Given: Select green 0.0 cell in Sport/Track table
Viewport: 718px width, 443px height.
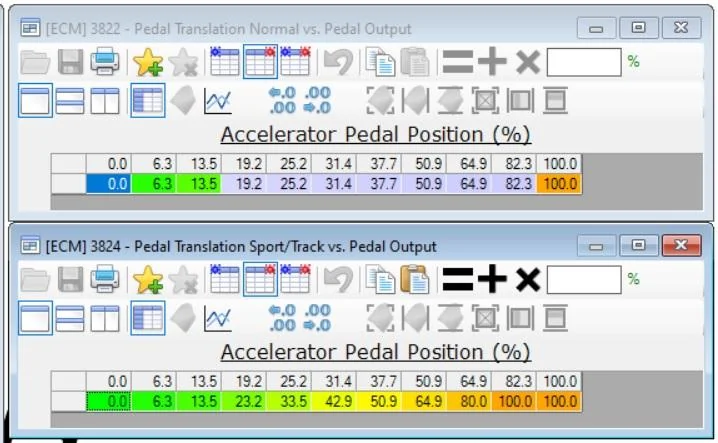Looking at the screenshot, I should click(109, 401).
